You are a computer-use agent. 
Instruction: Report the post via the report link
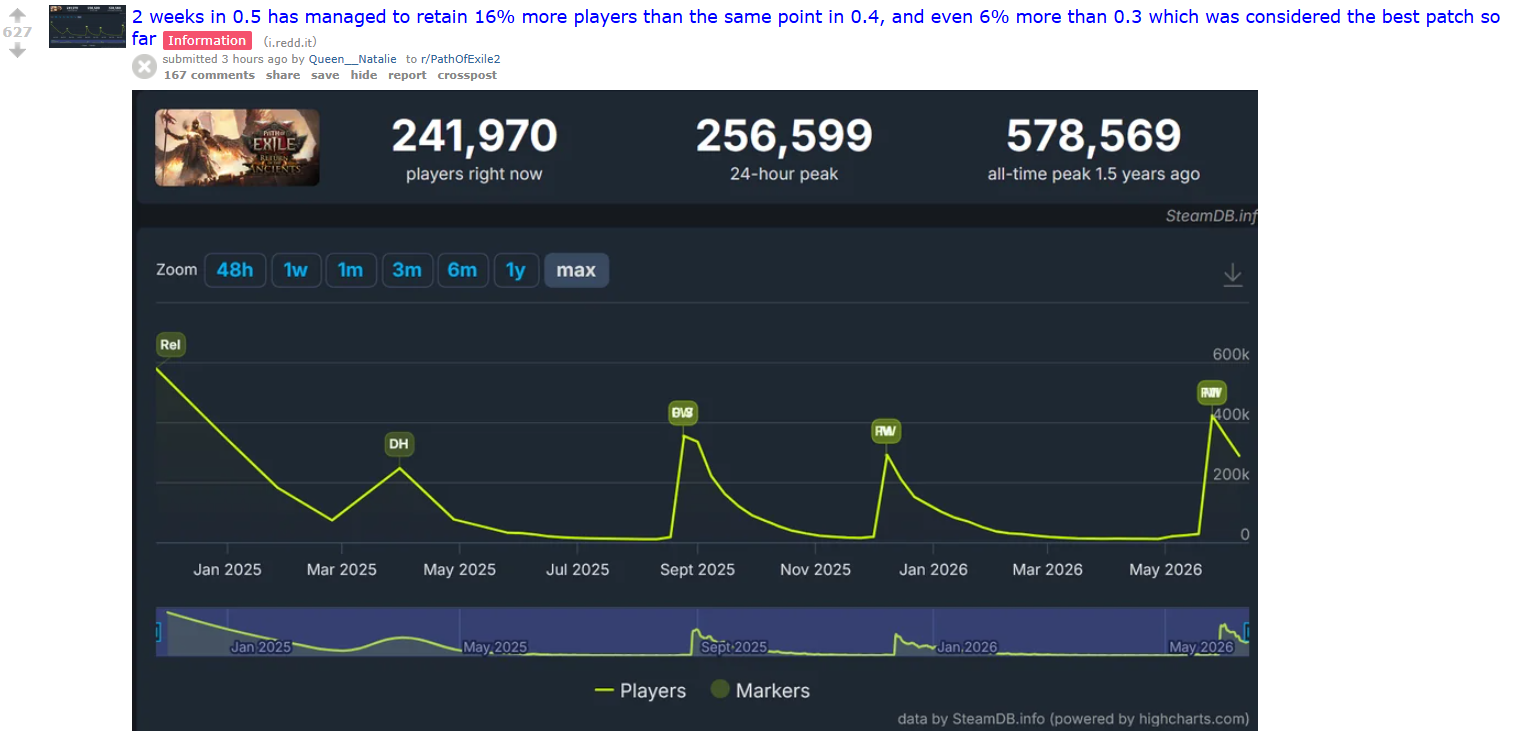pyautogui.click(x=407, y=75)
